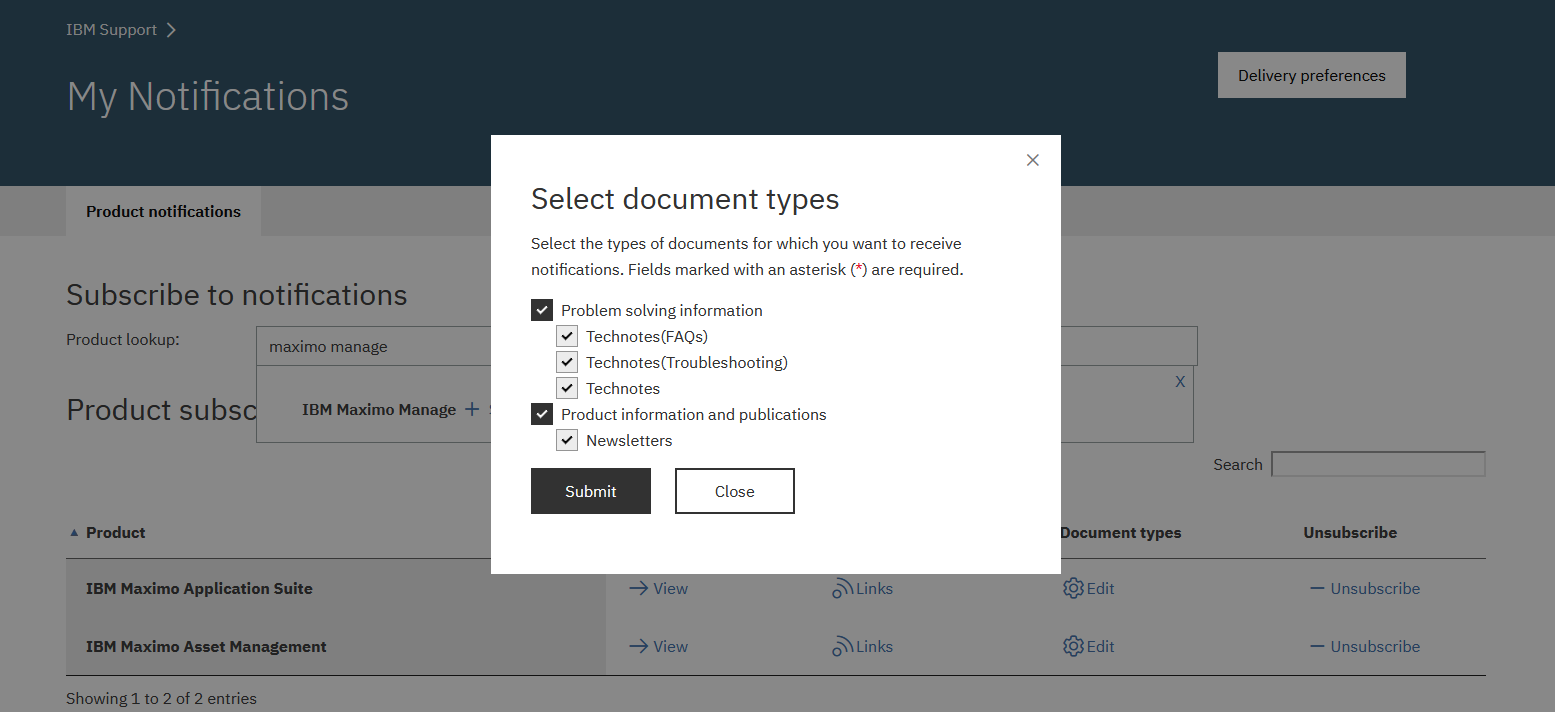Select IBM Maximo Asset Management product name
Image resolution: width=1555 pixels, height=712 pixels.
click(206, 646)
